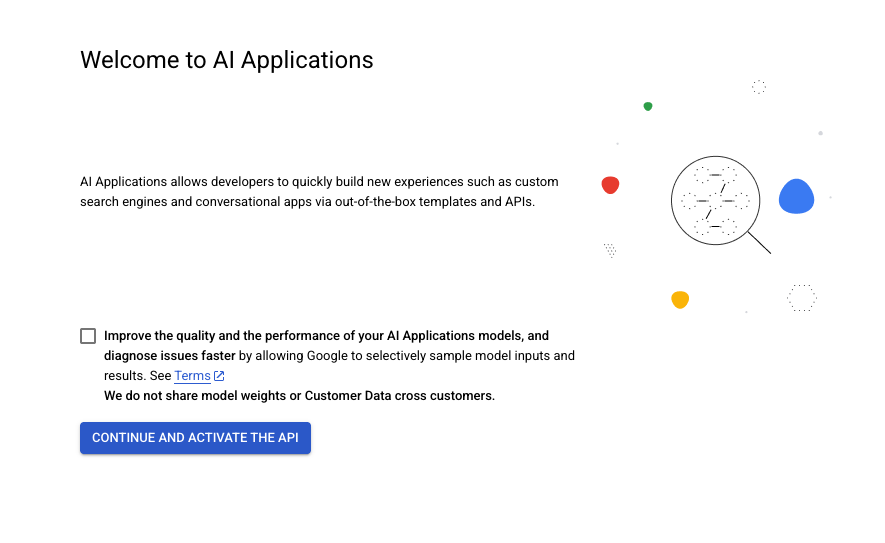Click the large blue blob shape
This screenshot has width=885, height=543.
point(796,197)
